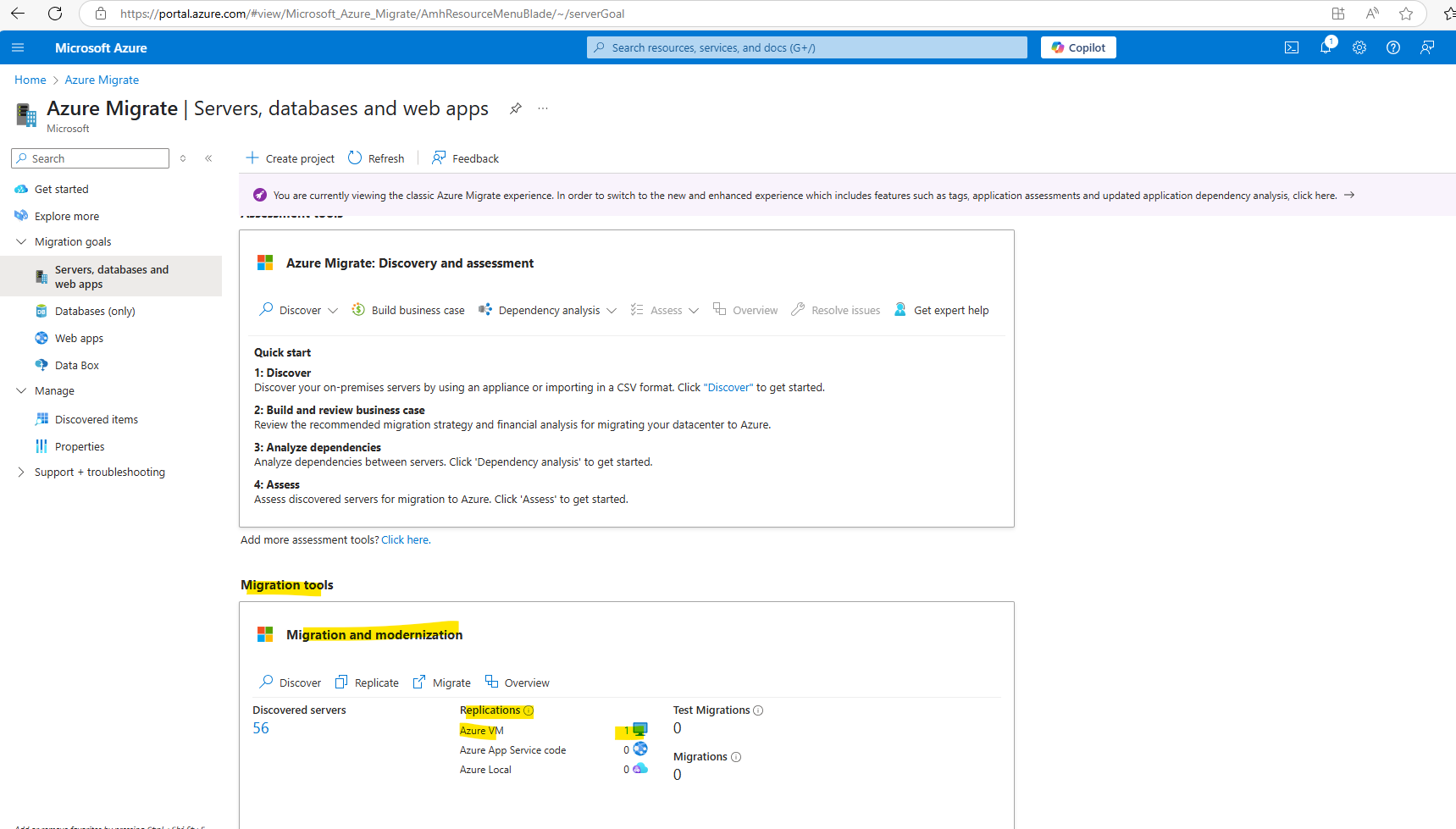Viewport: 1456px width, 829px height.
Task: Click the browser address bar URL
Action: tap(373, 14)
